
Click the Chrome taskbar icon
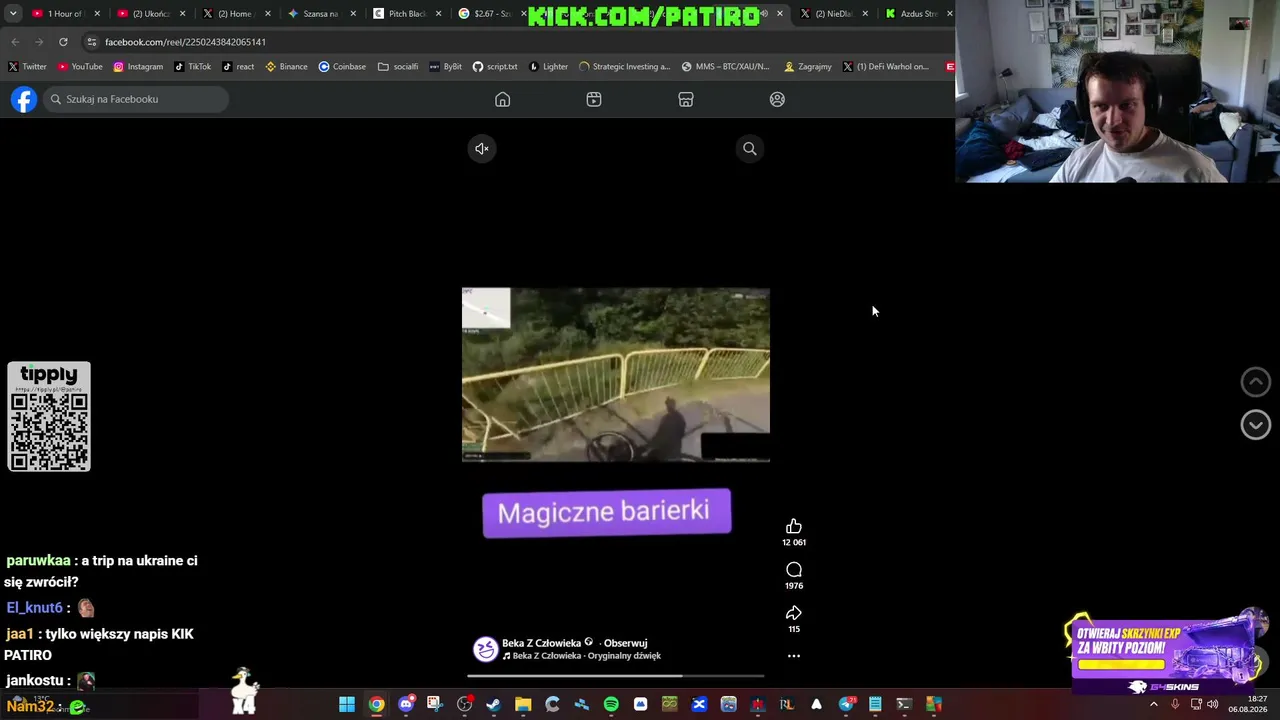pyautogui.click(x=376, y=705)
